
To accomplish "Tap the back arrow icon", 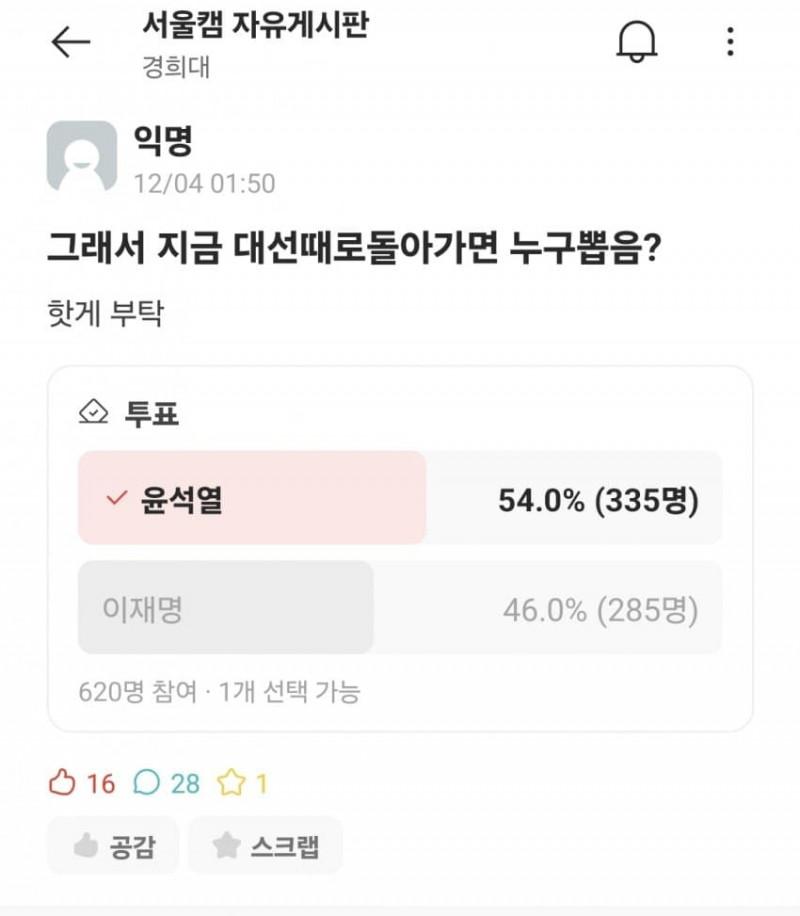I will point(70,42).
